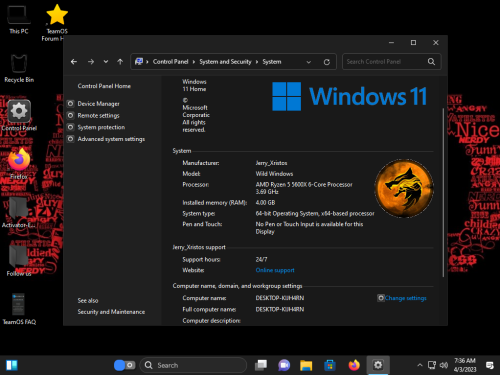Open network status tray icon
This screenshot has width=500, height=375.
point(432,365)
